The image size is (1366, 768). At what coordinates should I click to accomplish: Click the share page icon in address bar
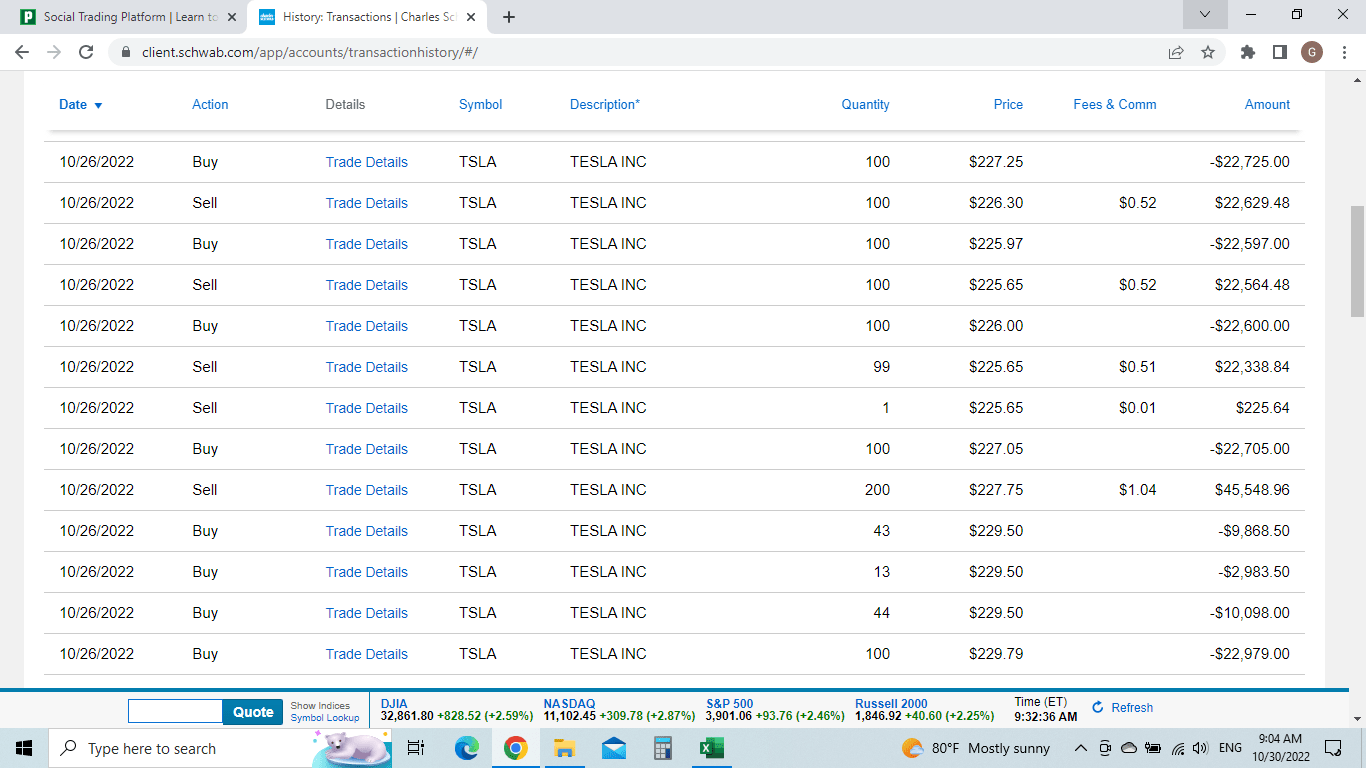[x=1176, y=52]
